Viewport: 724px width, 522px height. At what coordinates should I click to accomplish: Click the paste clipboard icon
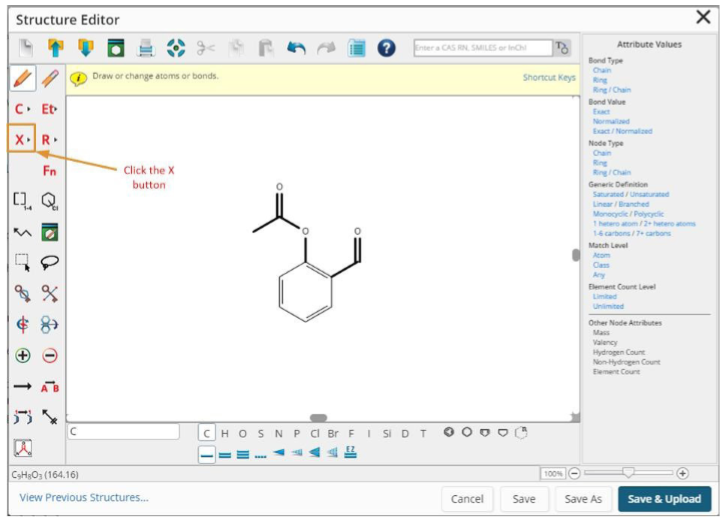point(266,48)
